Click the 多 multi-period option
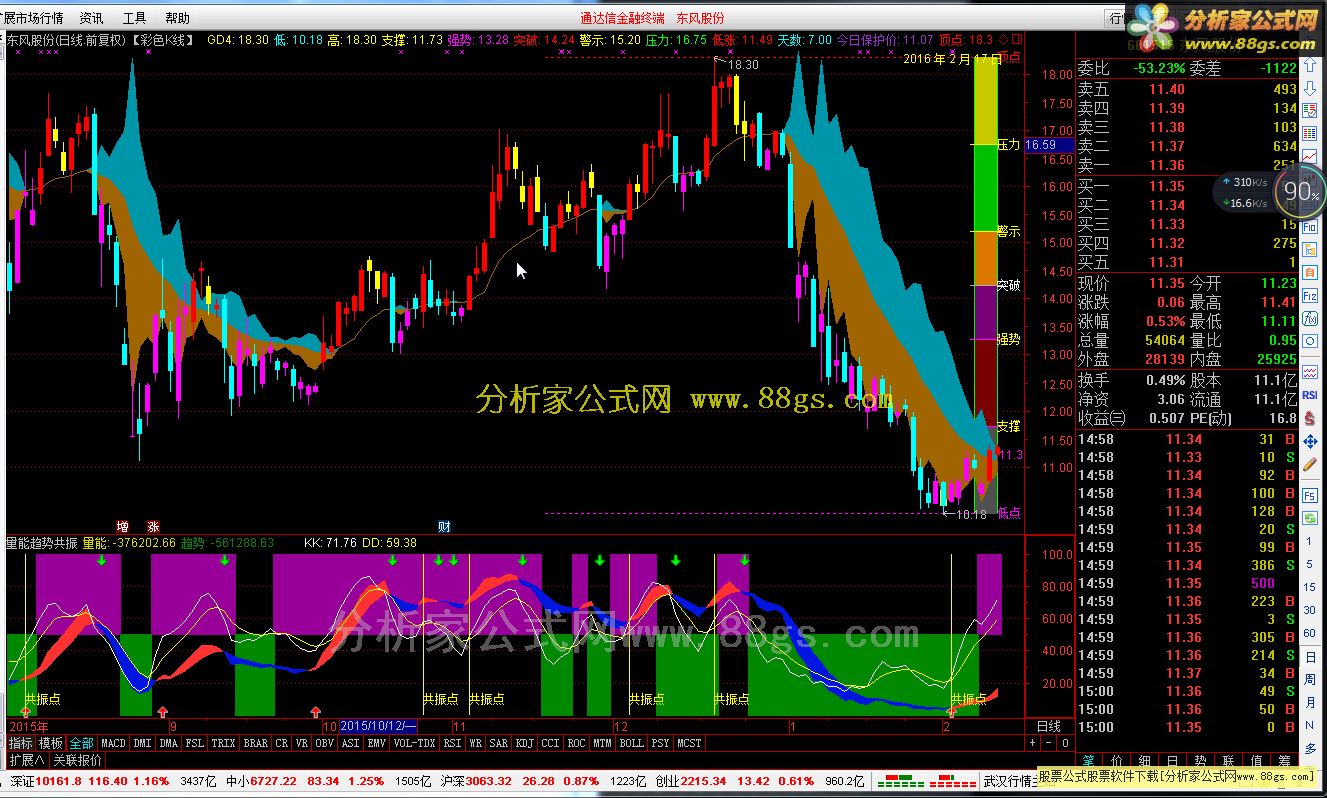 [1309, 748]
